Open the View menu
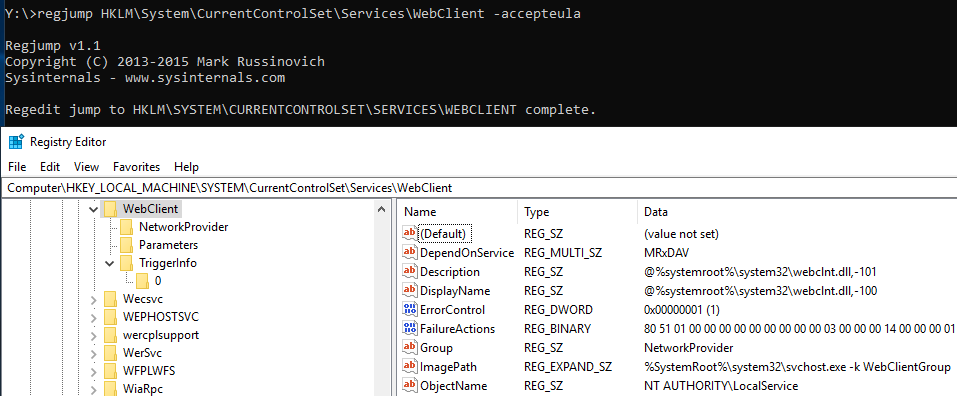 (x=86, y=167)
